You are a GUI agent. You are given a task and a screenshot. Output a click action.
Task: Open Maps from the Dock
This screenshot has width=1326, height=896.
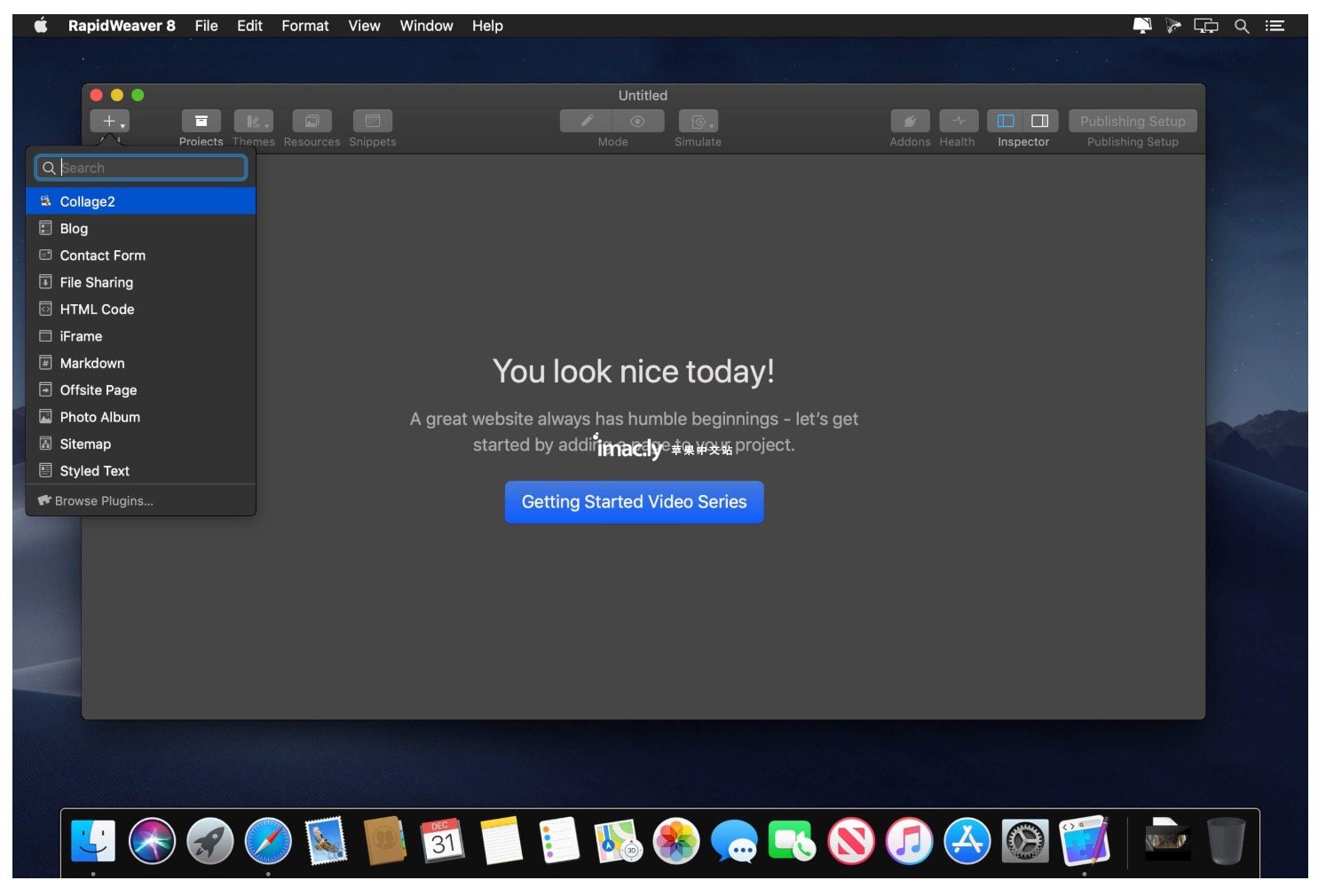(x=618, y=841)
